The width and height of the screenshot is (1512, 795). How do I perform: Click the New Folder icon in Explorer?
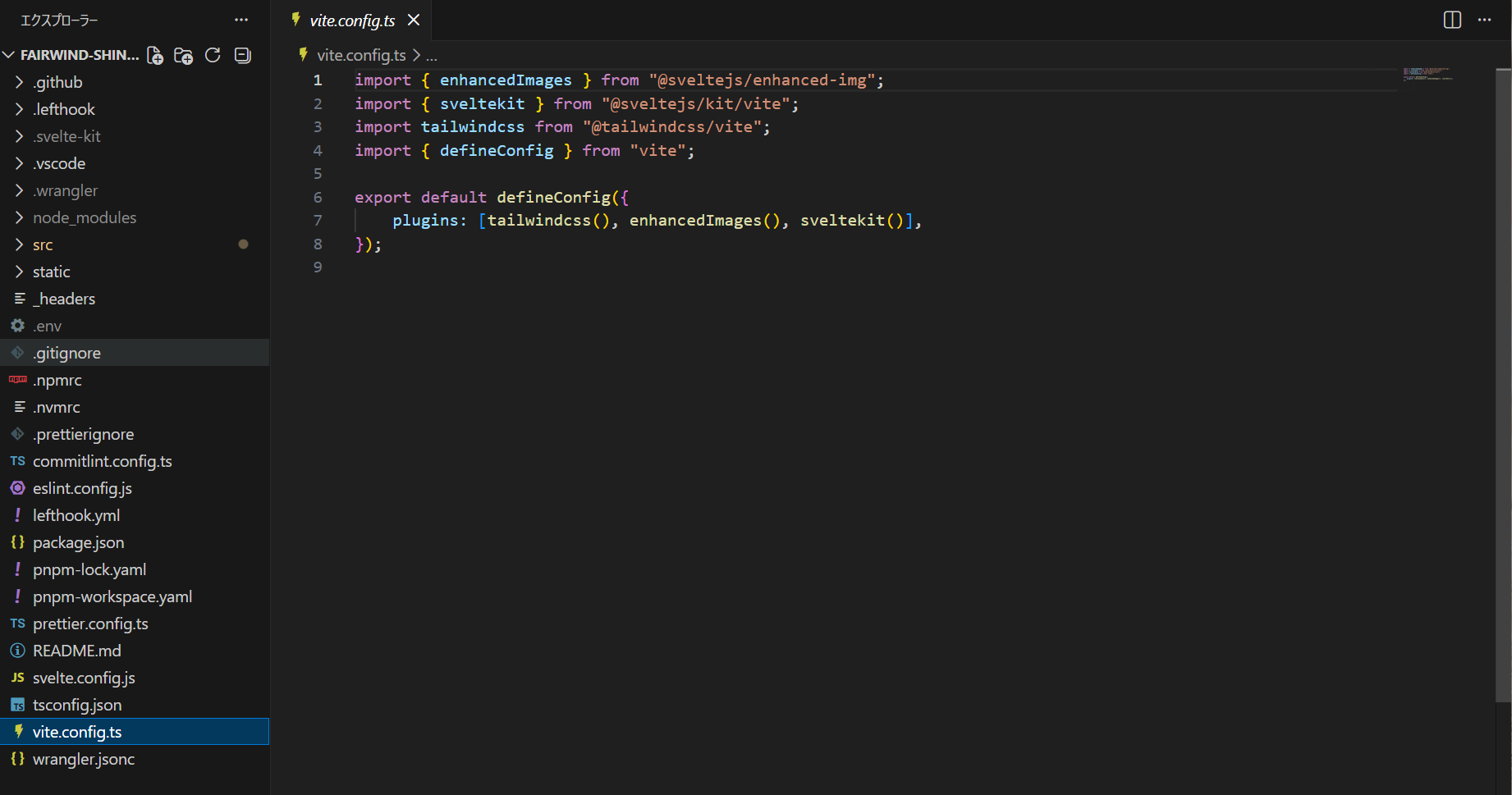pyautogui.click(x=184, y=55)
